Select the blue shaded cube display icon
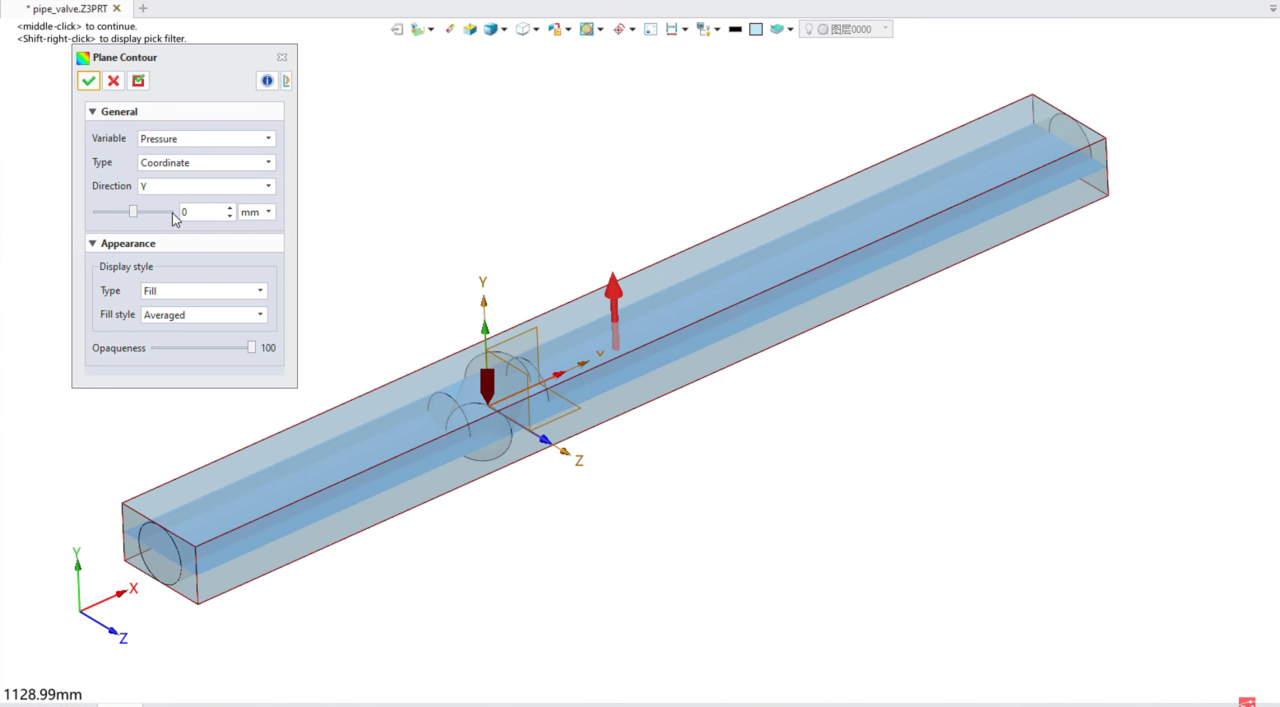This screenshot has width=1280, height=707. tap(490, 29)
